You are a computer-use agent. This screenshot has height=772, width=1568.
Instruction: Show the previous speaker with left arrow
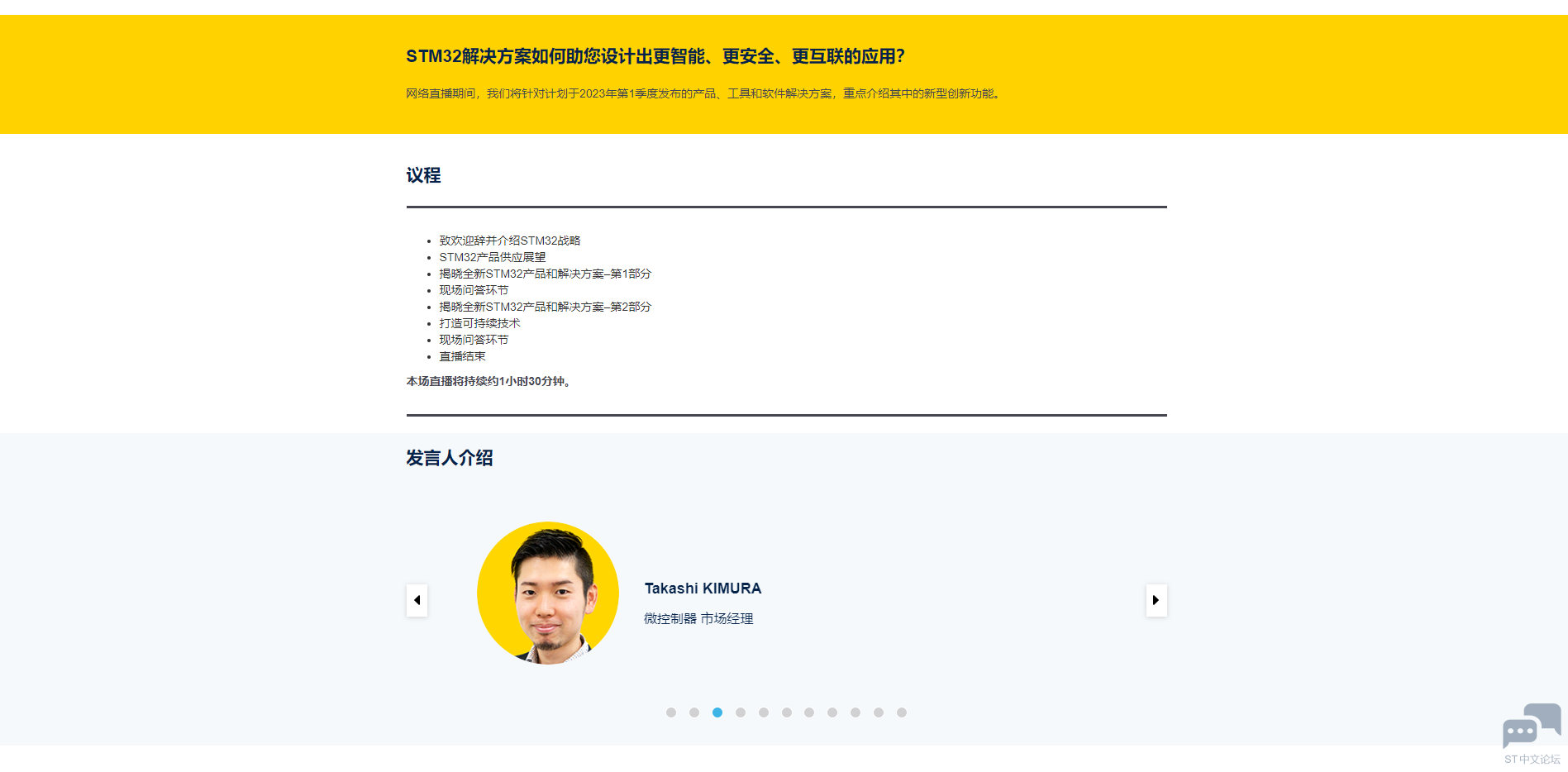[417, 600]
